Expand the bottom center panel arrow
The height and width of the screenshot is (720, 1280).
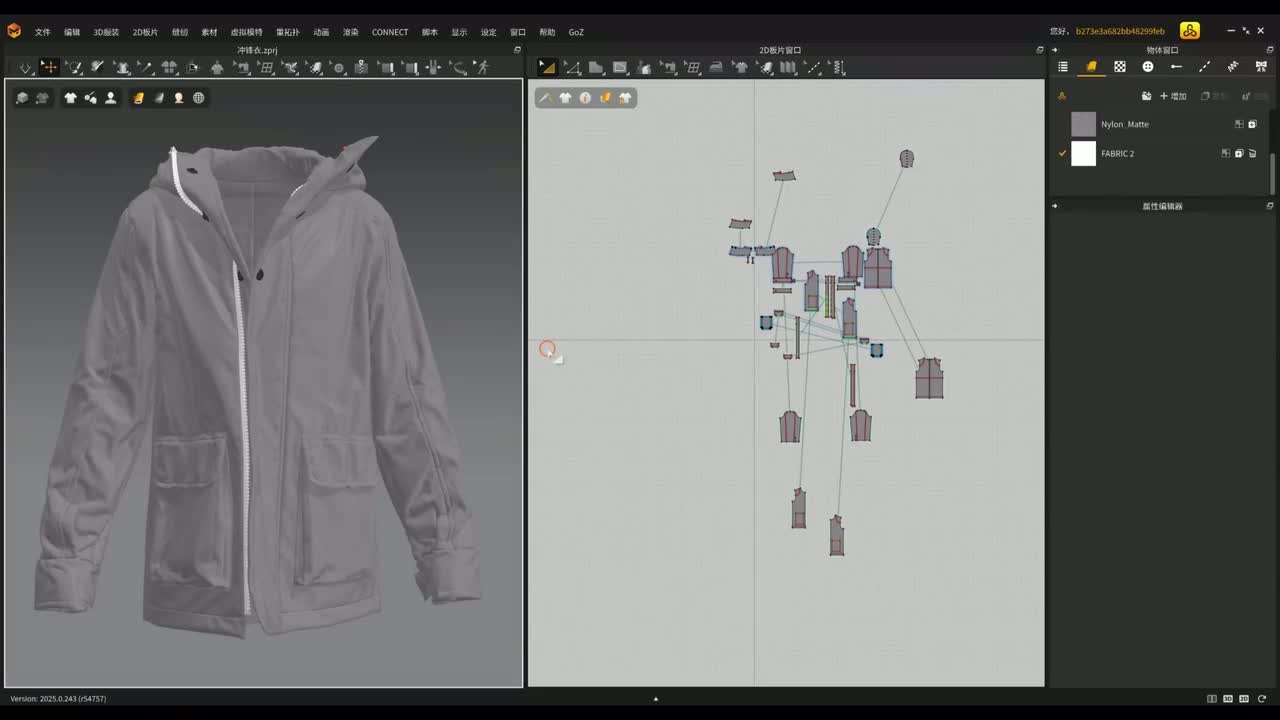pyautogui.click(x=656, y=699)
